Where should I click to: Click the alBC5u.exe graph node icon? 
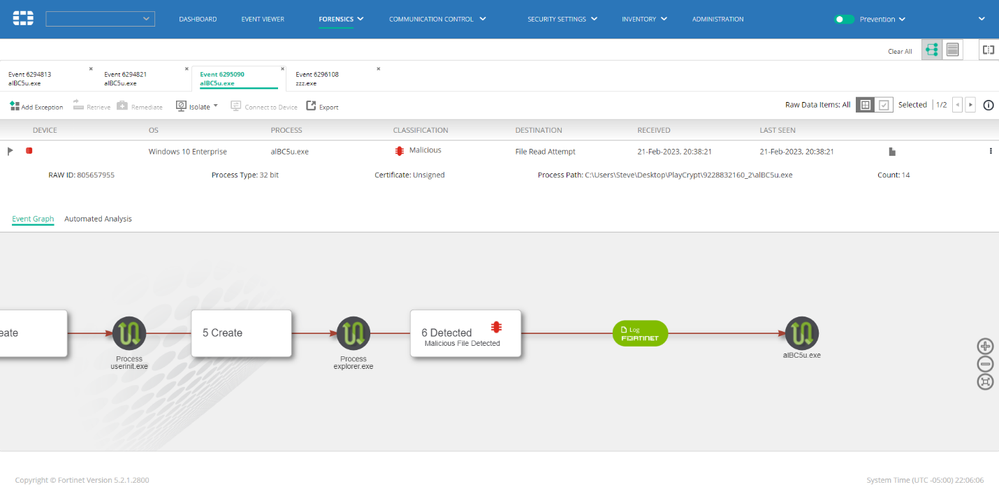pyautogui.click(x=801, y=333)
